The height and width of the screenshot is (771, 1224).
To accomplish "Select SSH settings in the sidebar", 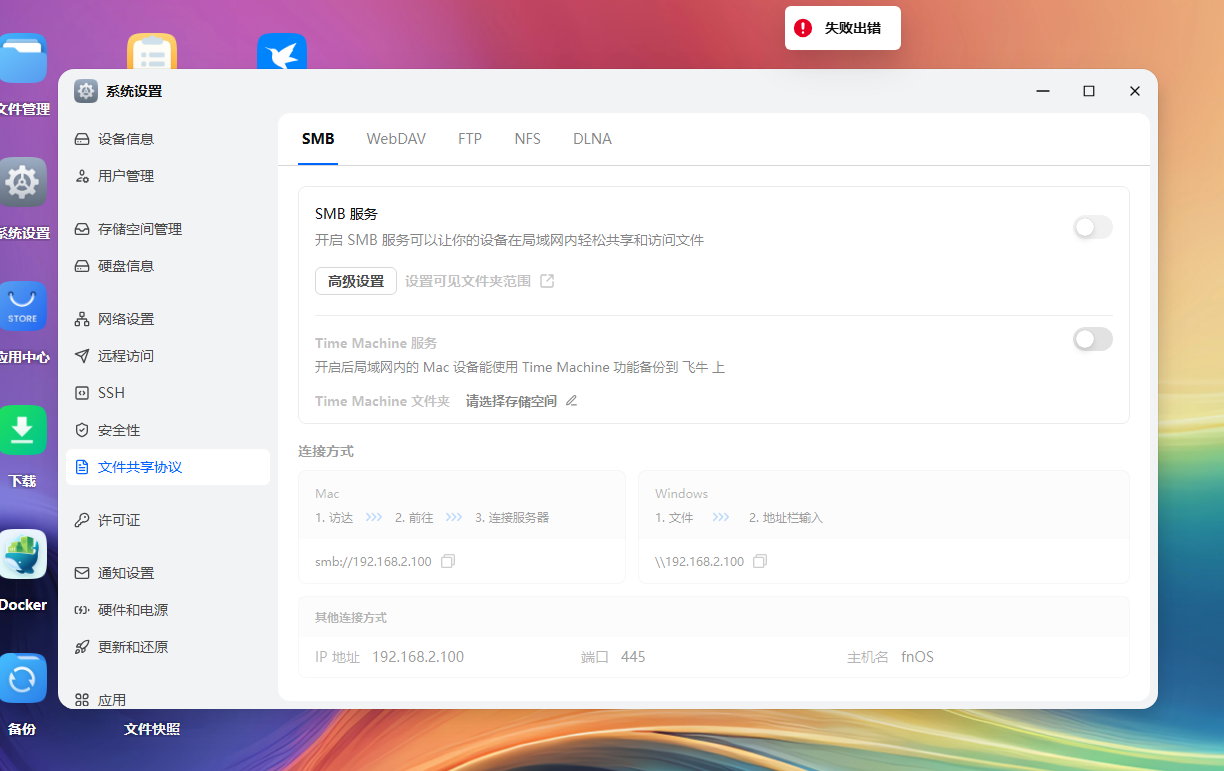I will coord(110,392).
